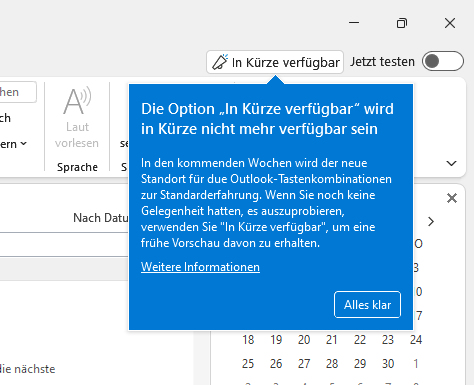
Task: Minimize the Outlook window
Action: (354, 23)
